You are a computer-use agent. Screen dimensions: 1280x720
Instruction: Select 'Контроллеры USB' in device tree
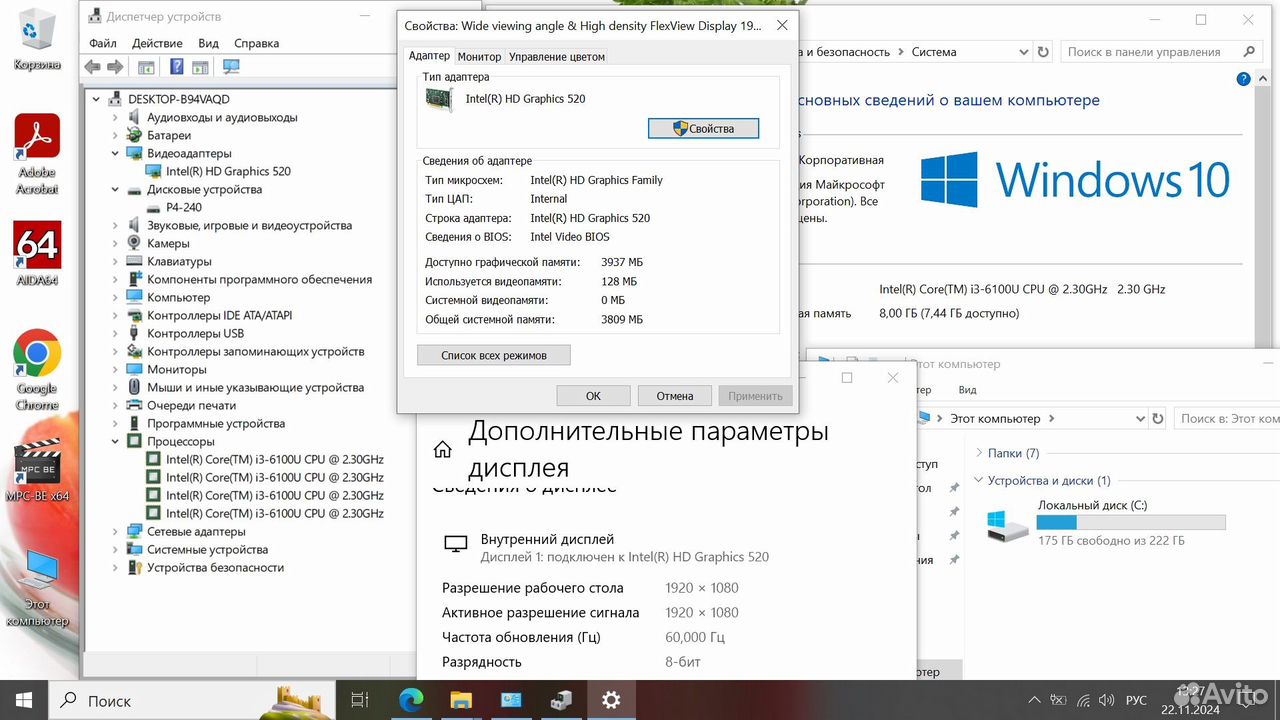[x=195, y=333]
